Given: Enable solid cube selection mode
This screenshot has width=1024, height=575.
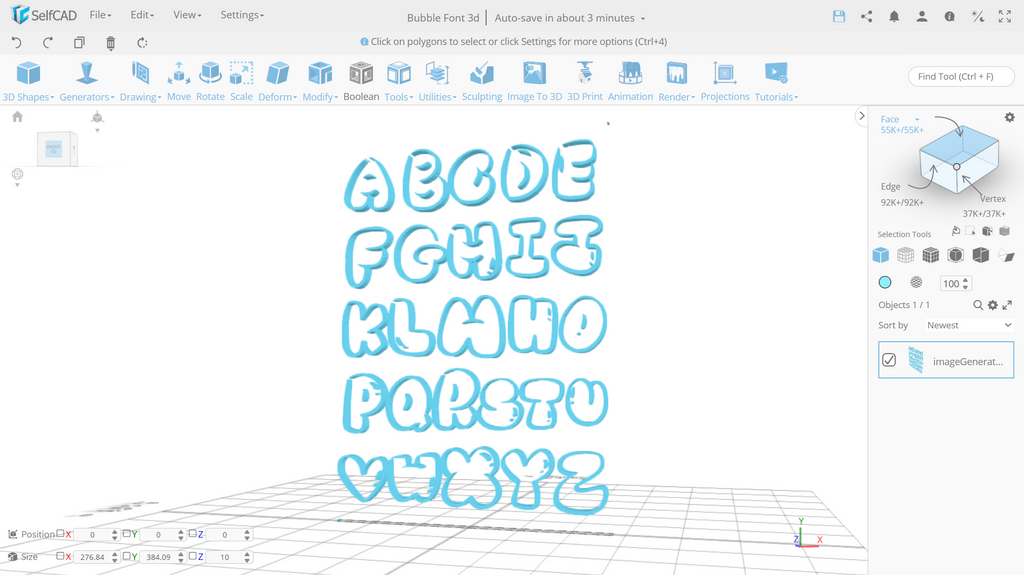Looking at the screenshot, I should pos(880,255).
